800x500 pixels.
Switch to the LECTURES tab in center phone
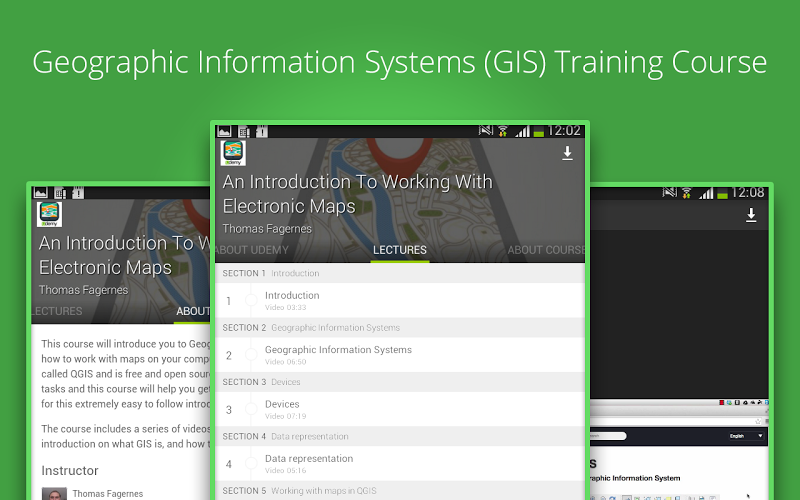point(399,250)
